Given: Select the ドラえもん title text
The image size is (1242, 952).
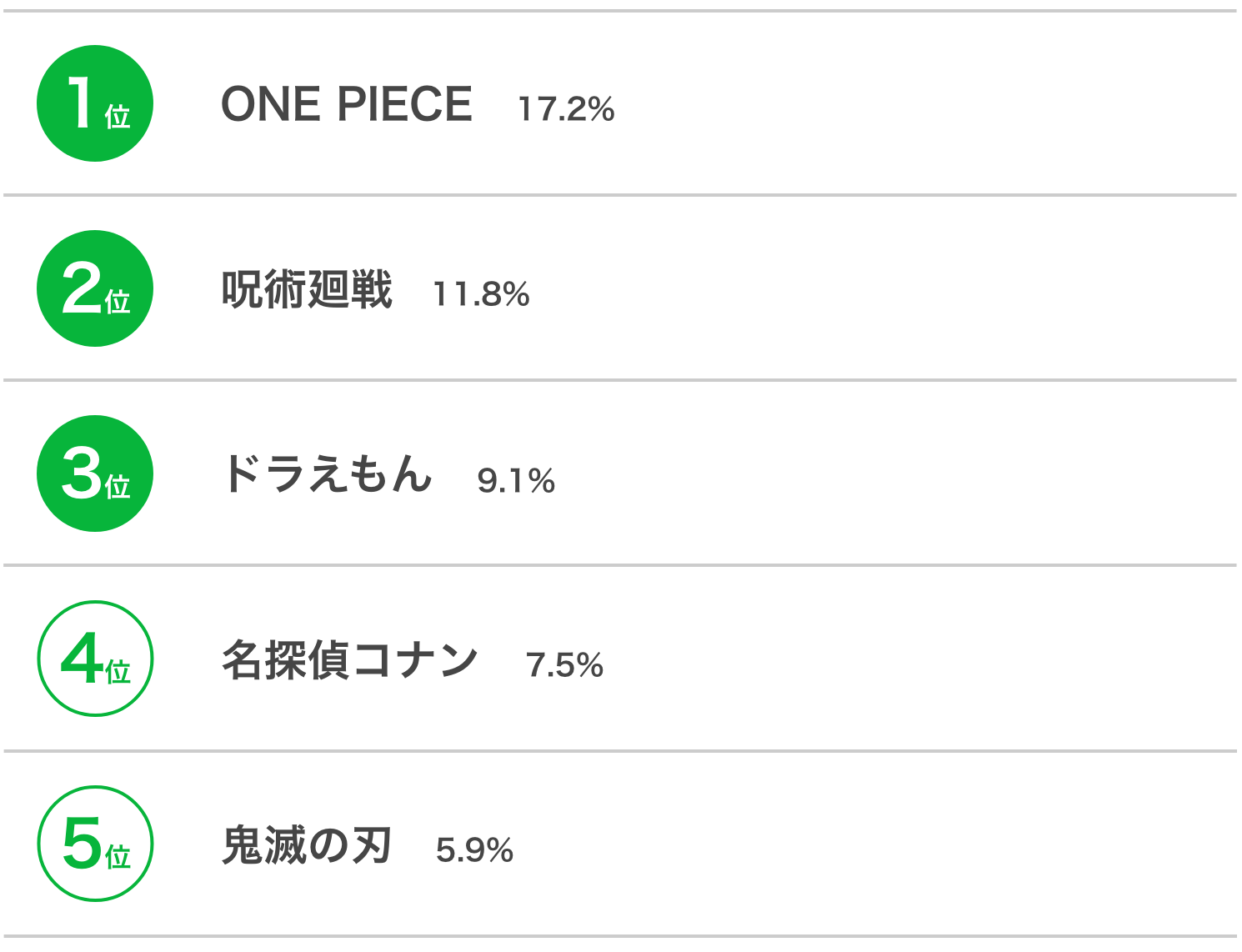Looking at the screenshot, I should pyautogui.click(x=327, y=474).
